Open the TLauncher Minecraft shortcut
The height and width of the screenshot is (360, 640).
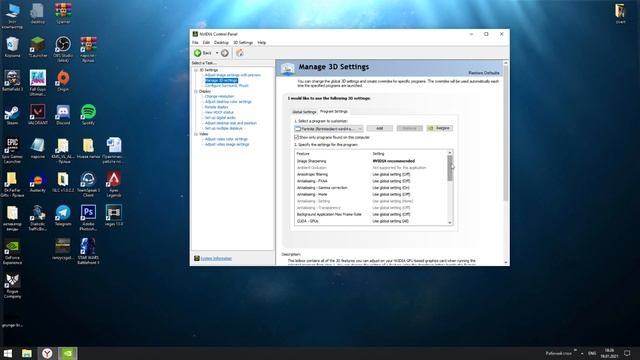click(x=38, y=47)
